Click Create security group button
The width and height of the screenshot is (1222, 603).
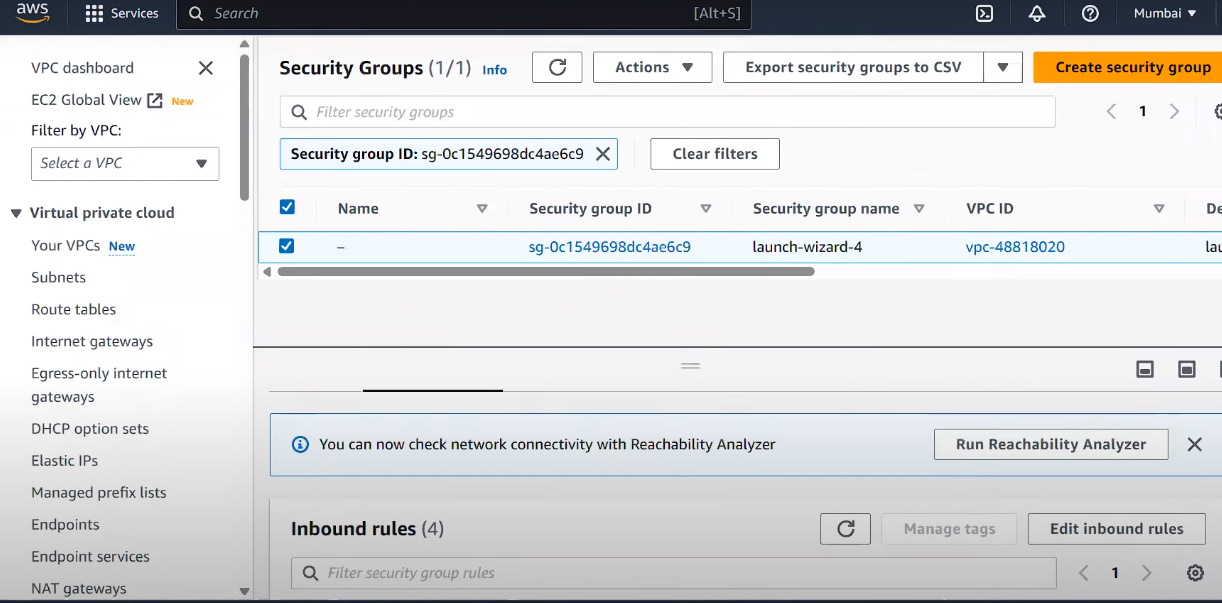(x=1128, y=67)
